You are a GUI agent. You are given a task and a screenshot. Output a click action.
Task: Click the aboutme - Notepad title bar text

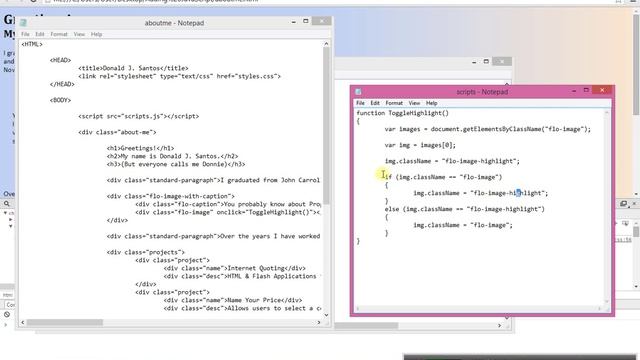tap(174, 23)
